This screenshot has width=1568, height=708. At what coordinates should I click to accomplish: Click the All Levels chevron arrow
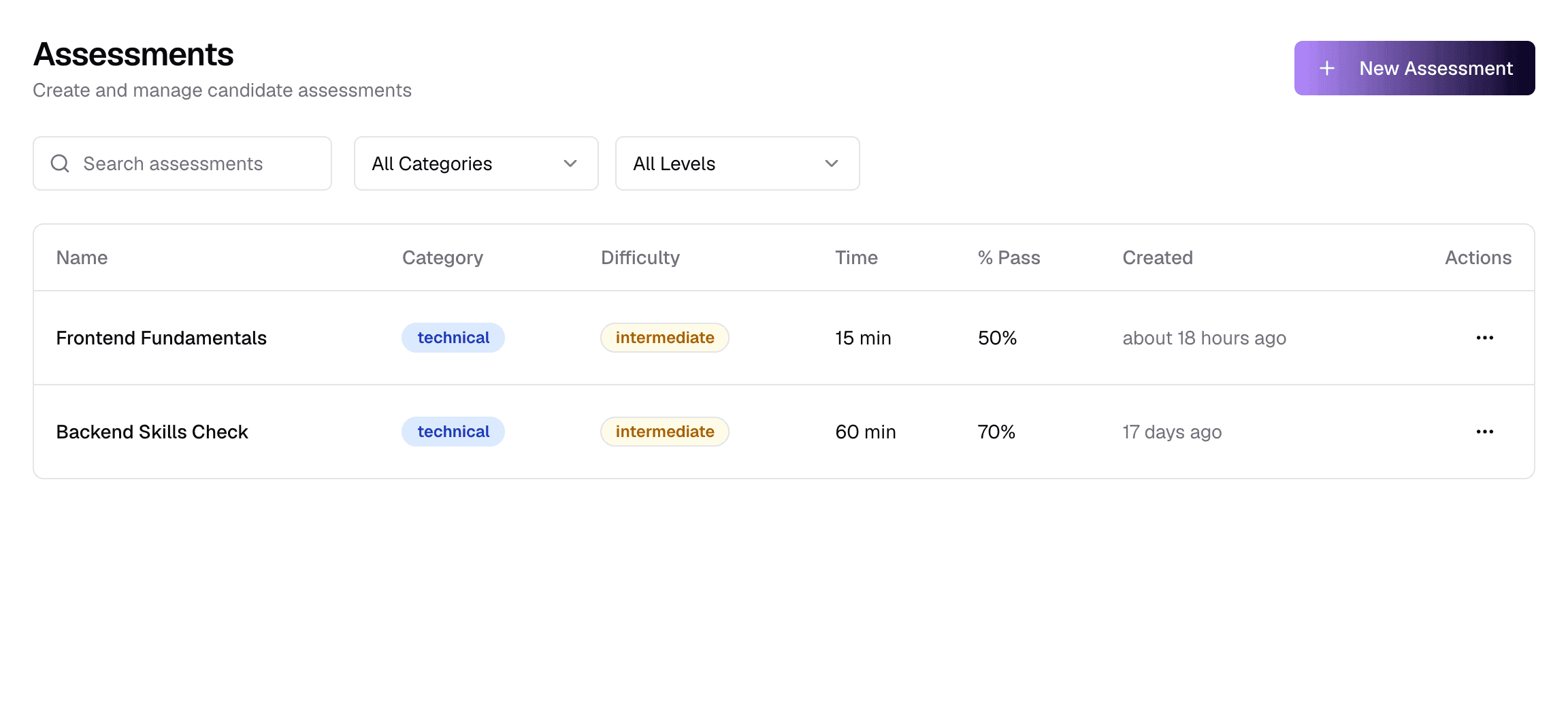point(832,163)
